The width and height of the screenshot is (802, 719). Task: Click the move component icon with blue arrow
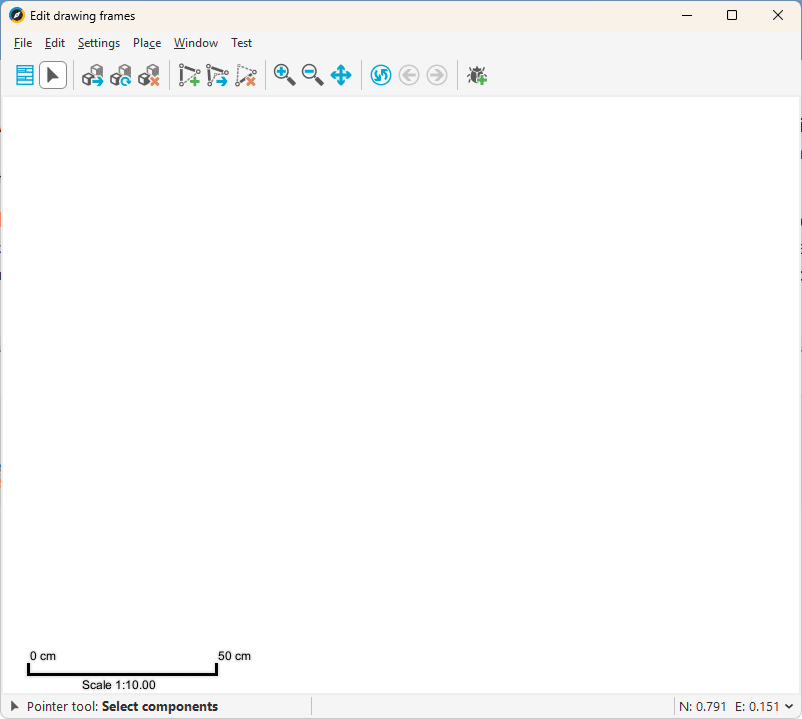click(x=93, y=75)
